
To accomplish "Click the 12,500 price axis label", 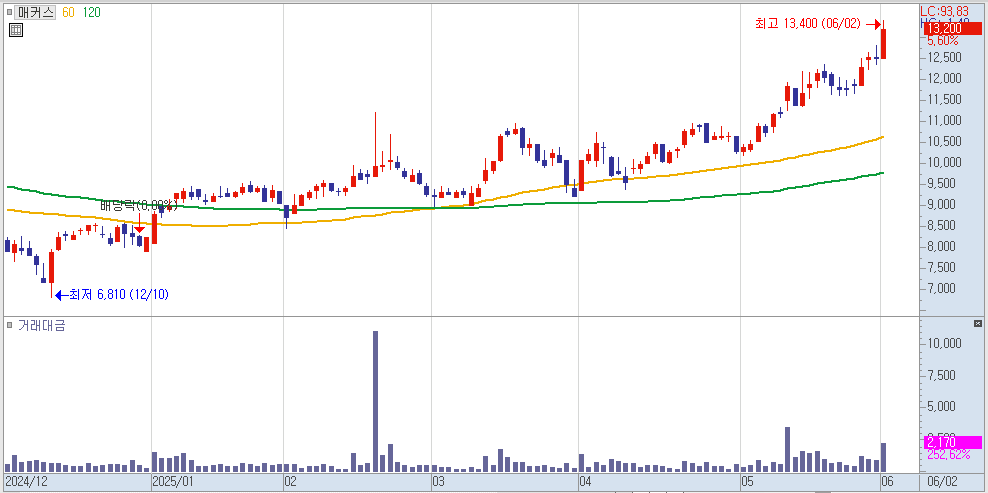I will click(944, 57).
